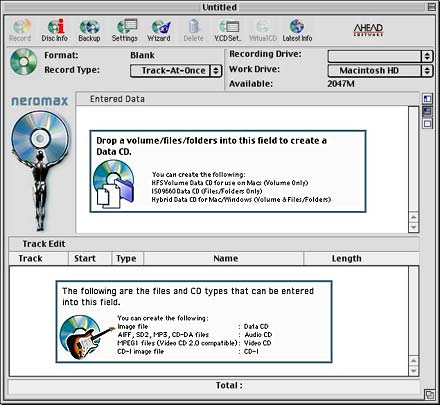Click the VirtualCD toolbar icon
The width and height of the screenshot is (440, 405).
coord(263,30)
